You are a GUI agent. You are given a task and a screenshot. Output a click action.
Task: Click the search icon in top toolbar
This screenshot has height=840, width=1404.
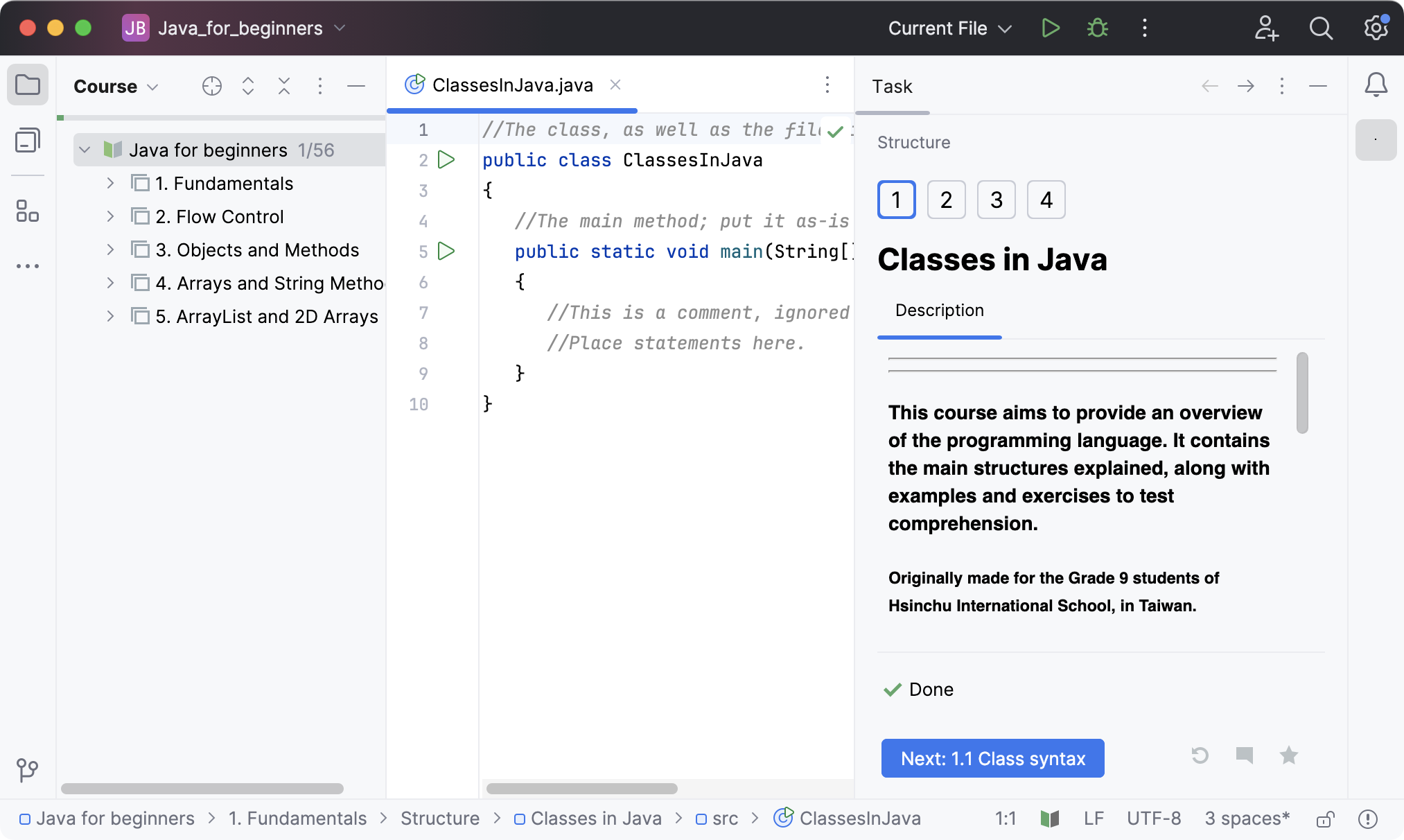1323,28
